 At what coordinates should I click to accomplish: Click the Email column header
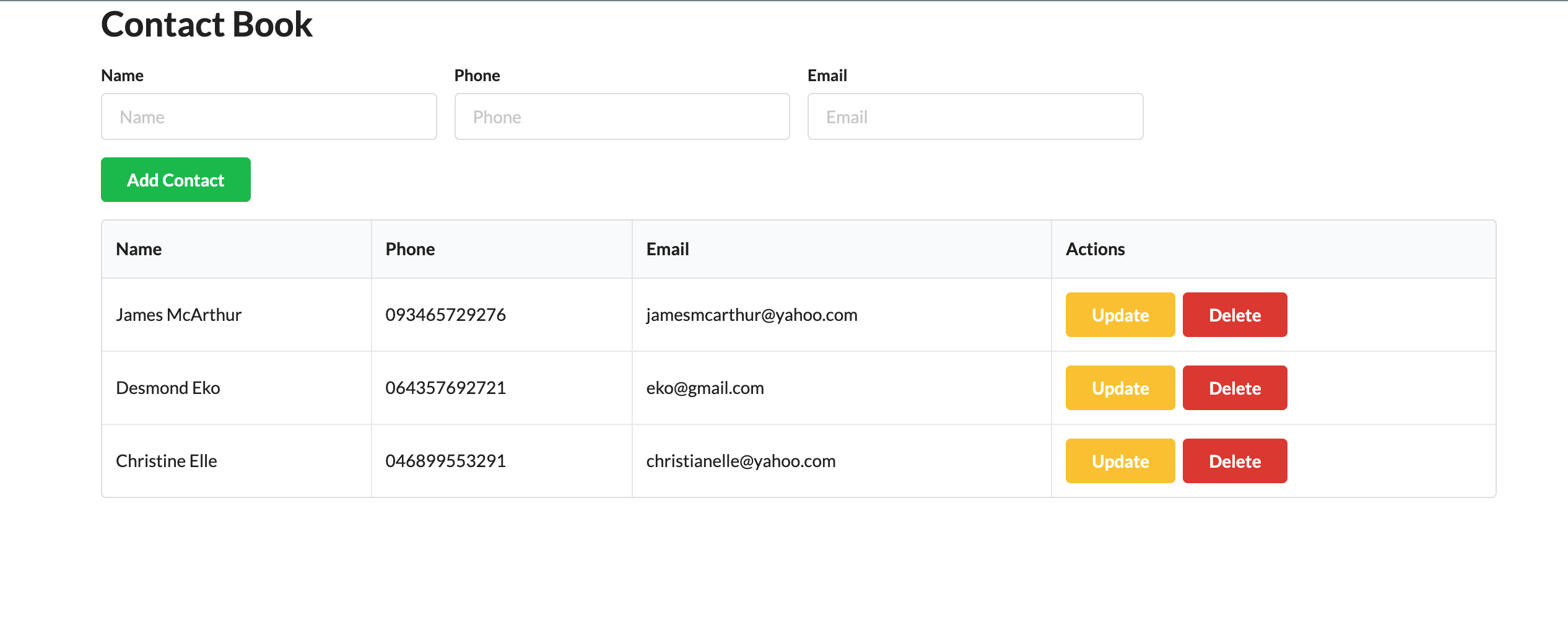click(667, 248)
